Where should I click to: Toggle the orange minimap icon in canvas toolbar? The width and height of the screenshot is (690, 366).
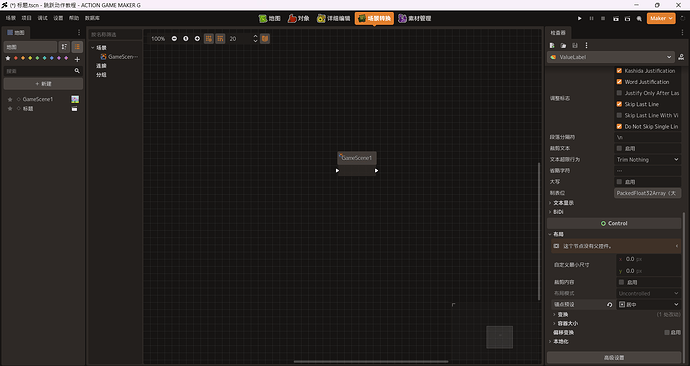[x=265, y=39]
